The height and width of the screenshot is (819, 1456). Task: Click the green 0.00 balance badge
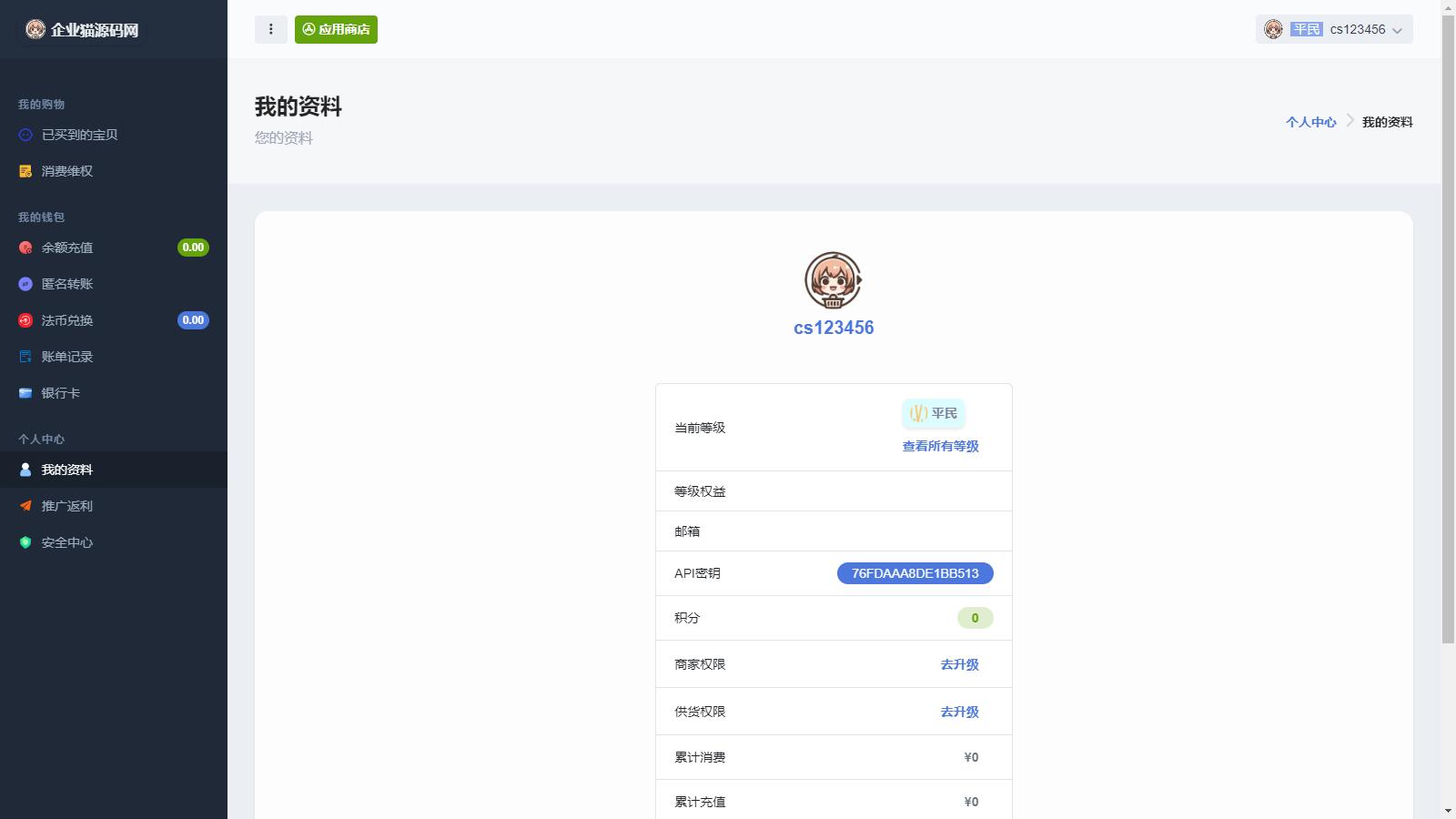coord(193,247)
